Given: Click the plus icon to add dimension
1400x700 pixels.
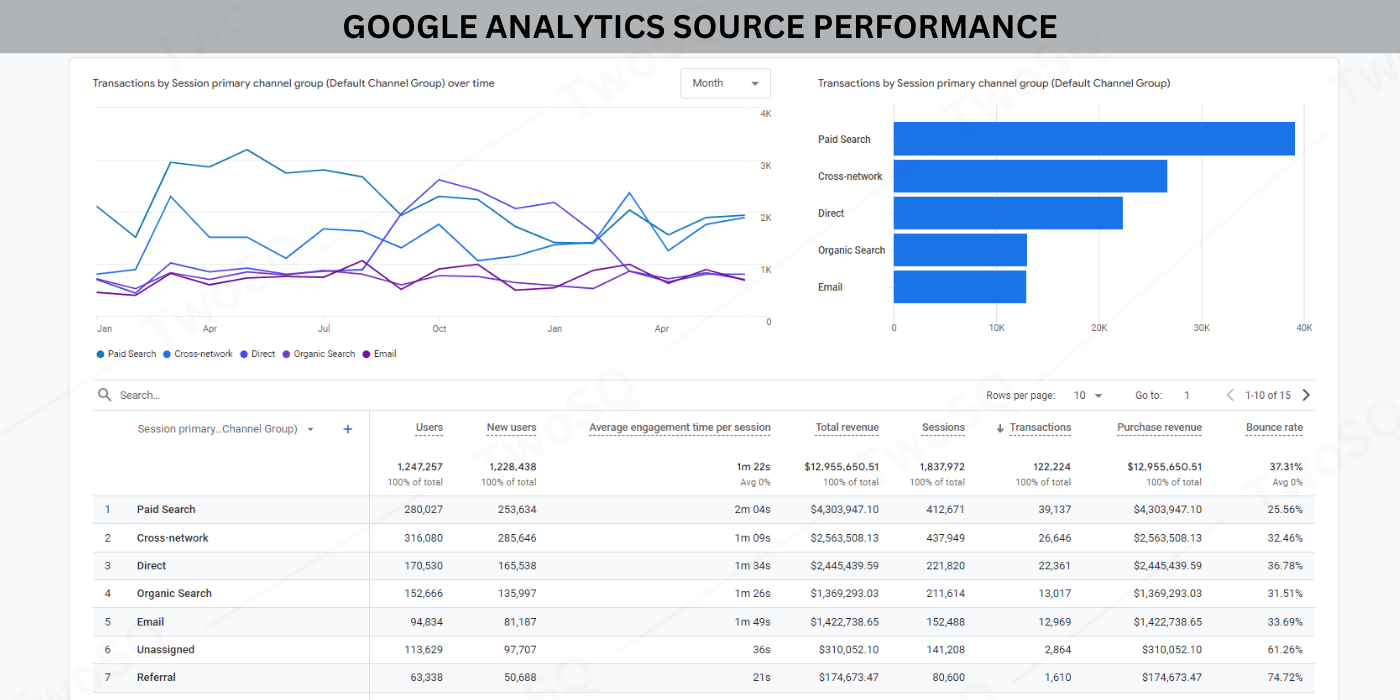Looking at the screenshot, I should point(348,429).
